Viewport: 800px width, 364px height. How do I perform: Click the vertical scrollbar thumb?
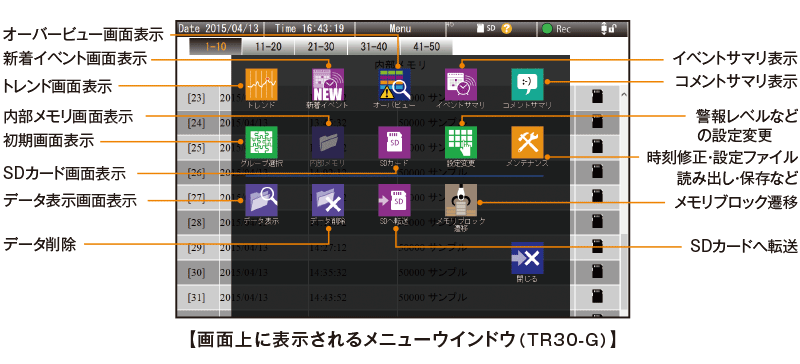click(x=624, y=271)
